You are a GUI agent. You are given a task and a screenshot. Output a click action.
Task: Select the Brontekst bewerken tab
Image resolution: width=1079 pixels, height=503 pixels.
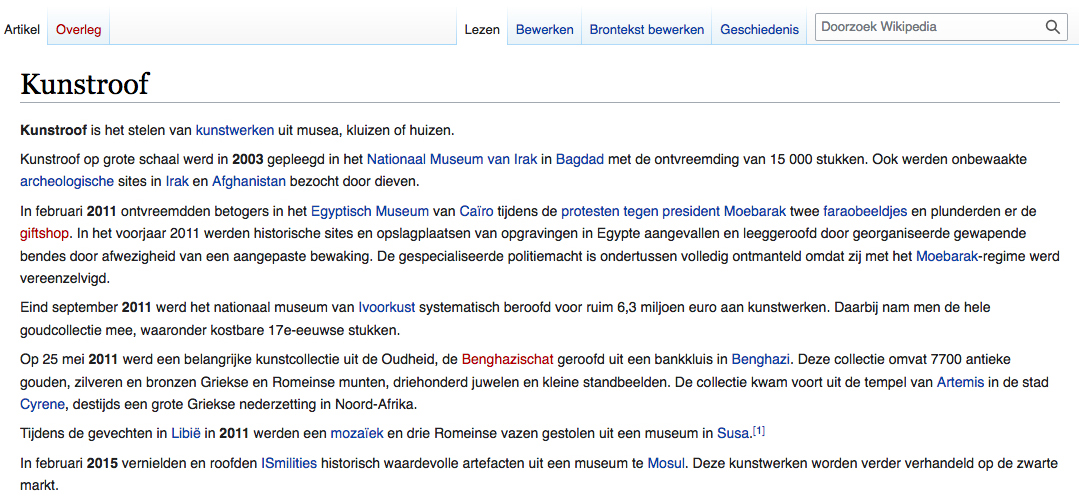[646, 30]
